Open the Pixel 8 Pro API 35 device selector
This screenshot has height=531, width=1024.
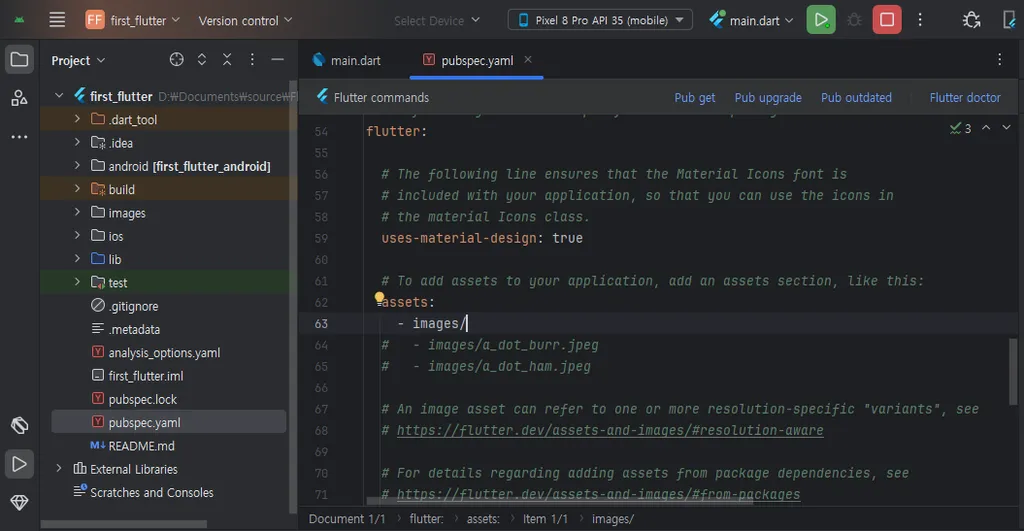click(x=600, y=20)
